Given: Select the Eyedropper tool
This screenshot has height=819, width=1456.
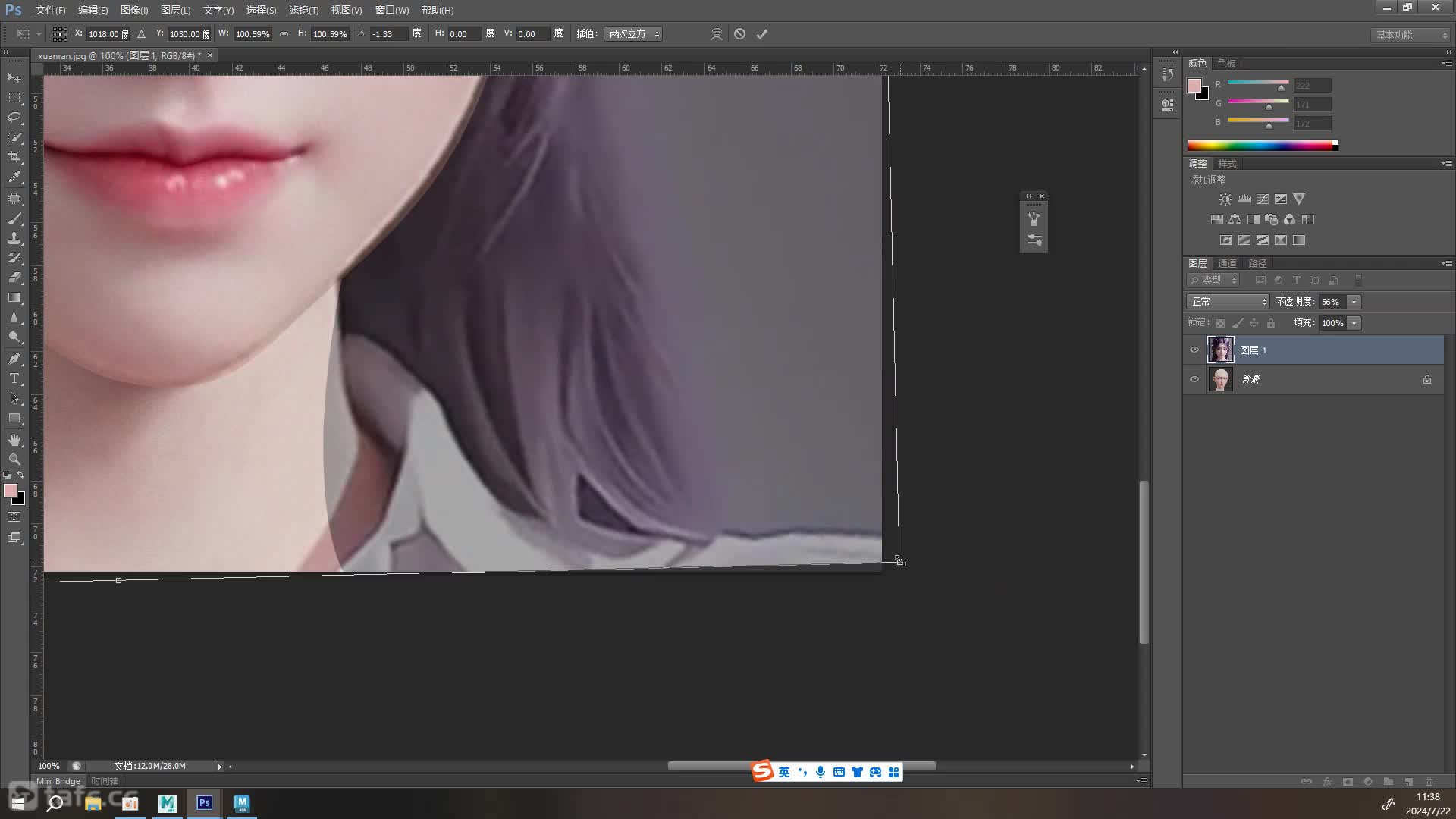Looking at the screenshot, I should (x=14, y=177).
